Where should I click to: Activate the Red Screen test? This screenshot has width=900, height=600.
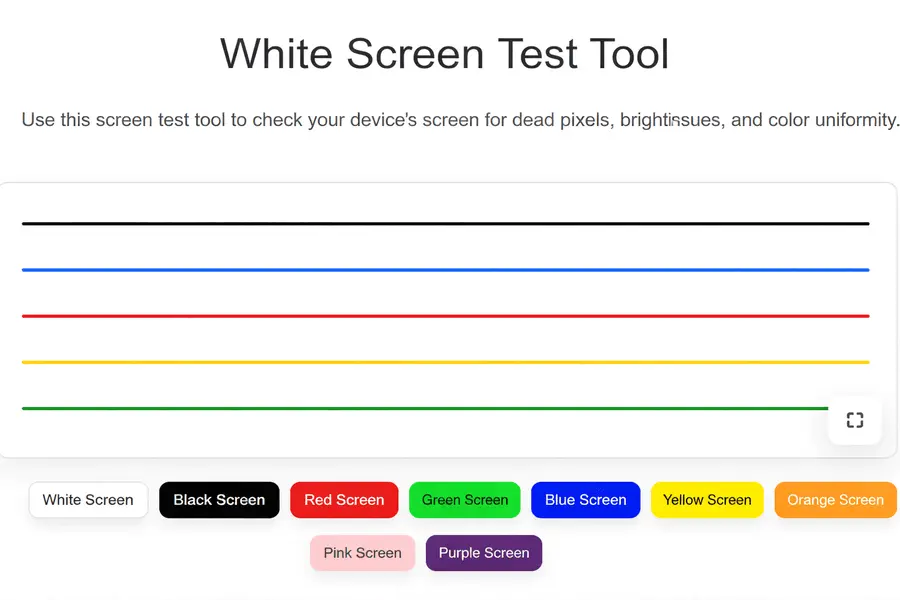click(x=344, y=500)
